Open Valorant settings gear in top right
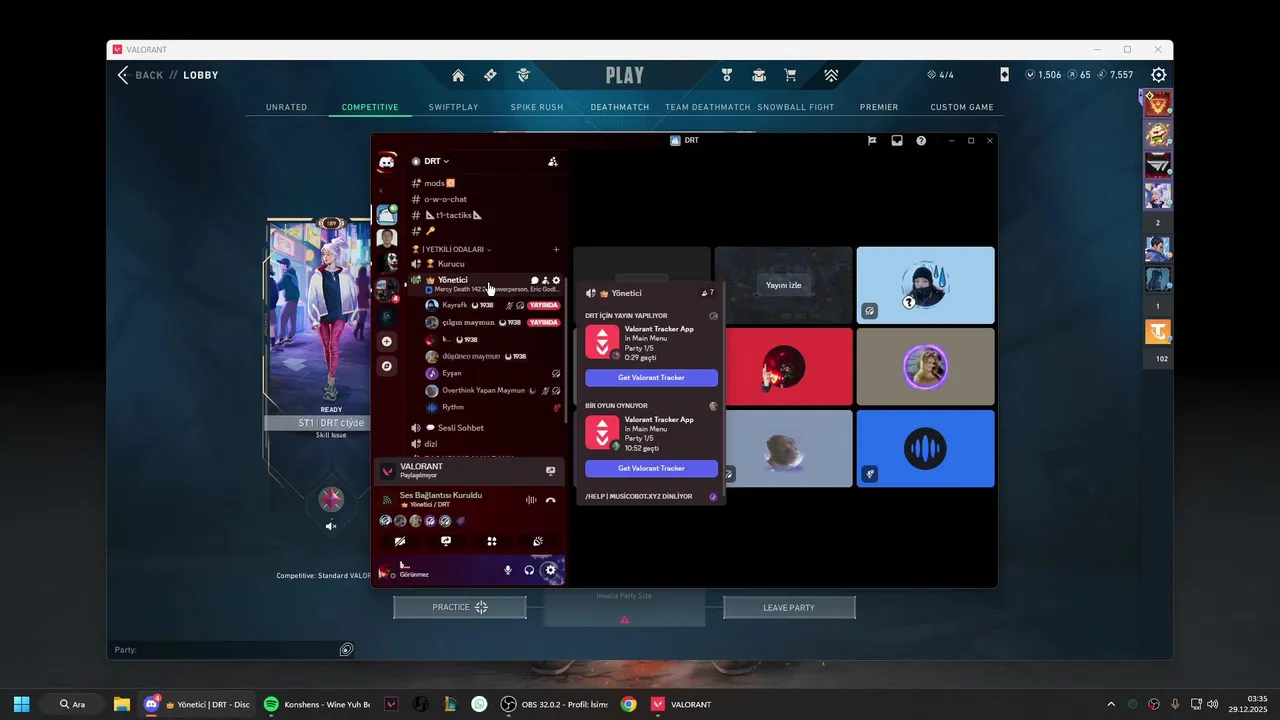Image resolution: width=1280 pixels, height=720 pixels. pyautogui.click(x=1159, y=75)
